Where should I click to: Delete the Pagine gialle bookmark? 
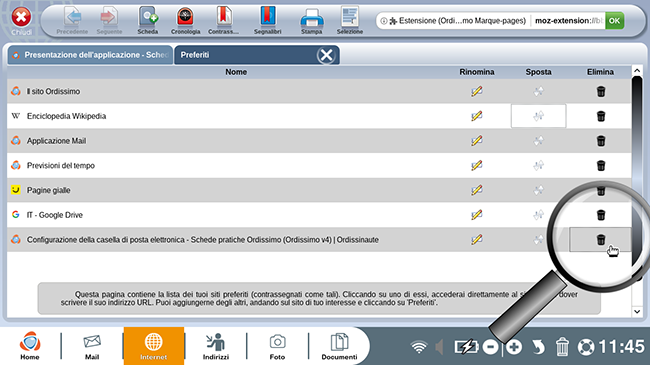coord(601,190)
